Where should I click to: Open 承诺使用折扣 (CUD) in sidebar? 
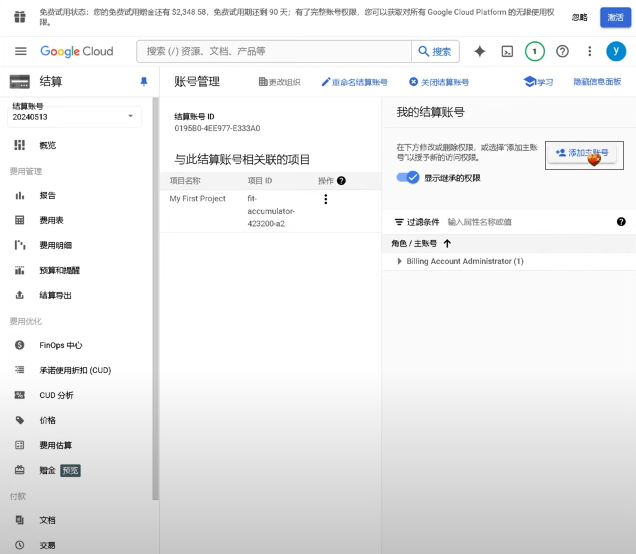[75, 370]
